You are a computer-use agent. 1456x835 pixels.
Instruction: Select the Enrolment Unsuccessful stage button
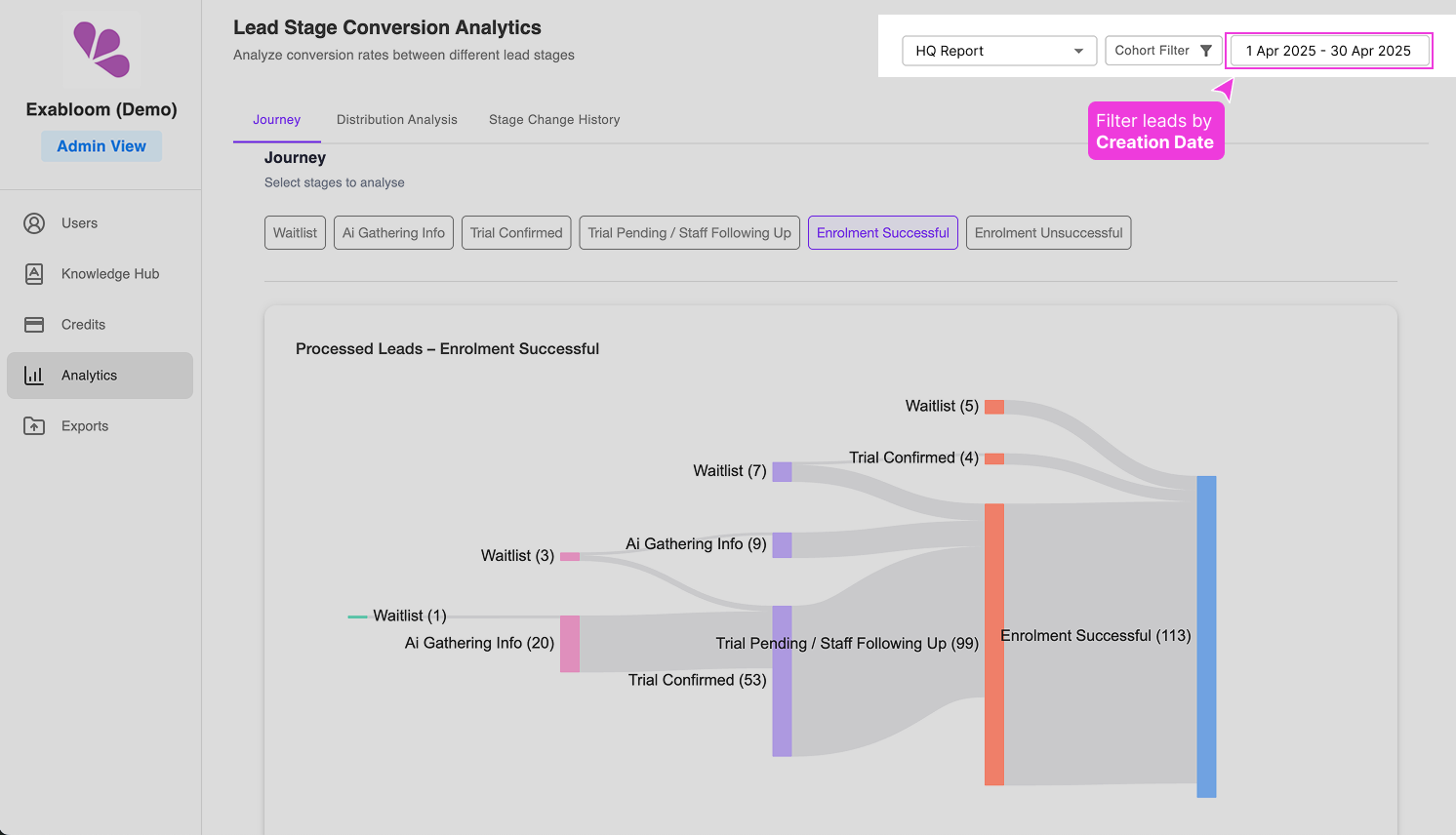tap(1048, 233)
